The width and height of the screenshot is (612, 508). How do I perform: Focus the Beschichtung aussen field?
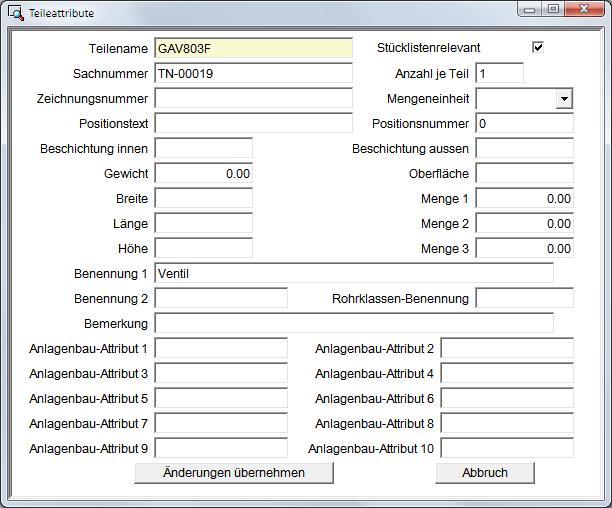(524, 148)
